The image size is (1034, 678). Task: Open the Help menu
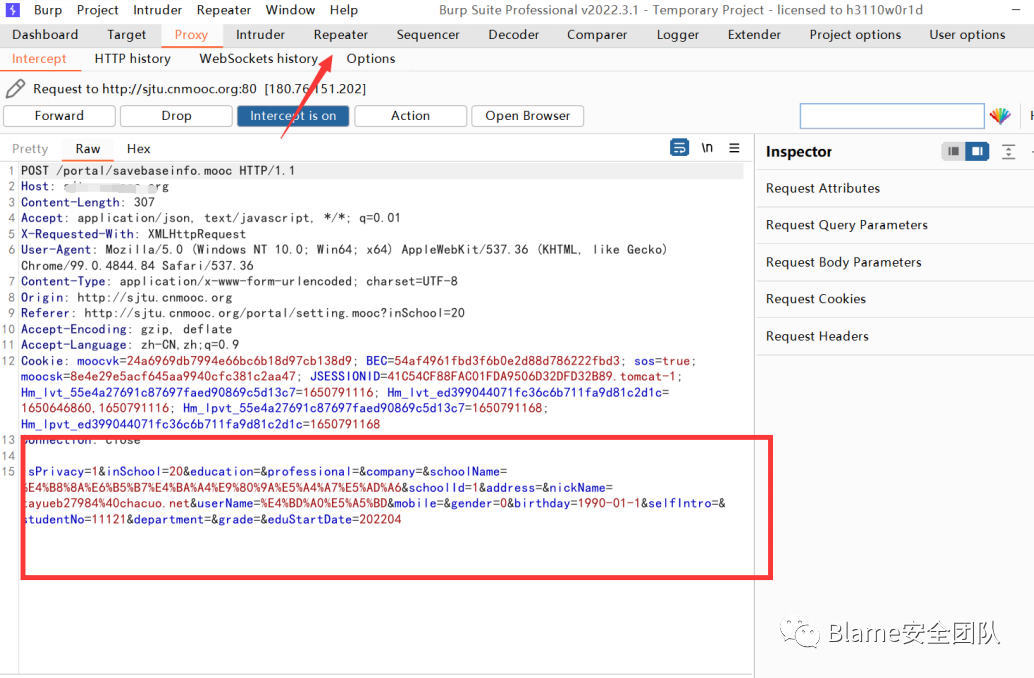point(344,10)
